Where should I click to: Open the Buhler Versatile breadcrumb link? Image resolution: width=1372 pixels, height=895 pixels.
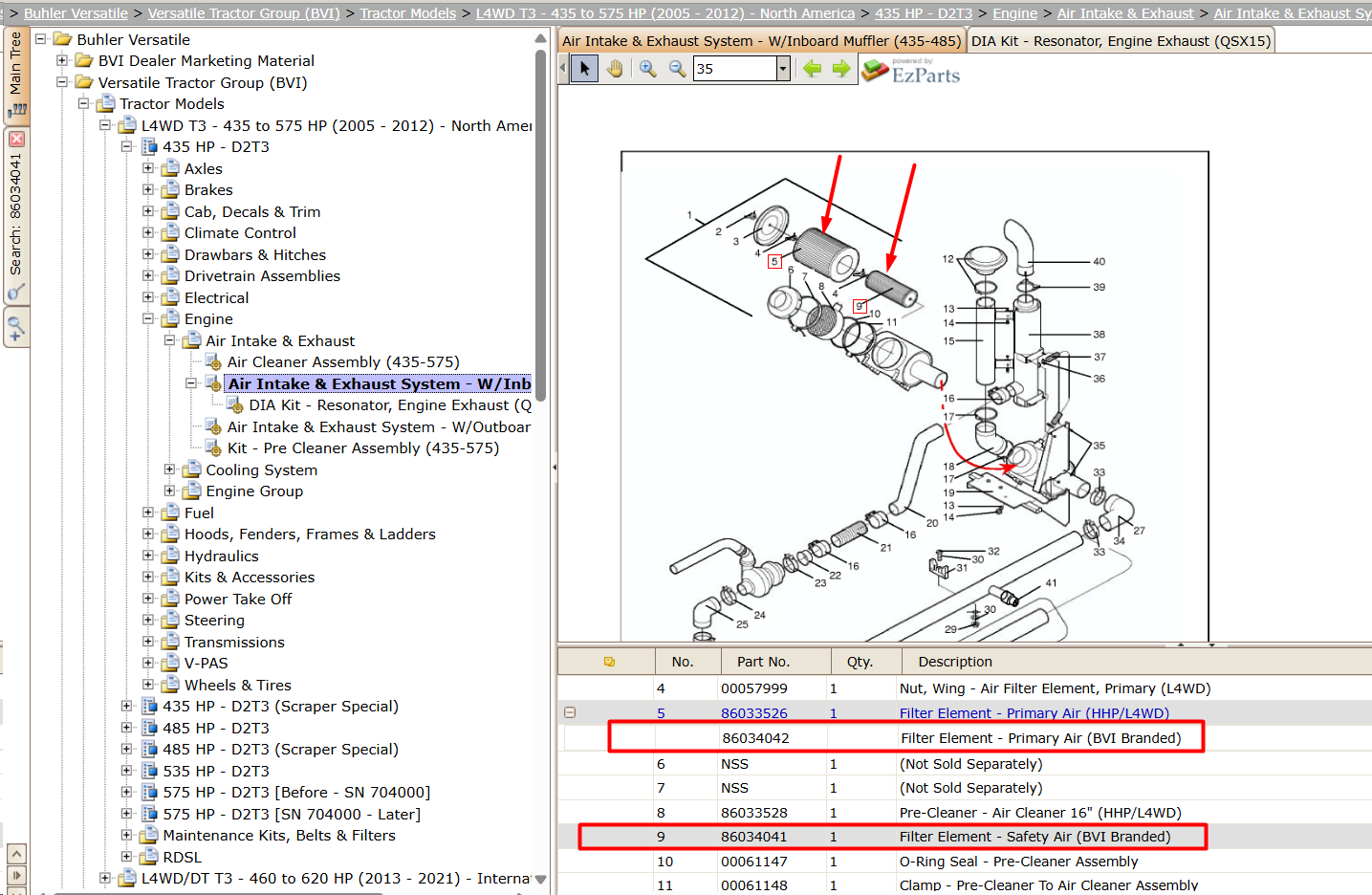click(x=76, y=13)
